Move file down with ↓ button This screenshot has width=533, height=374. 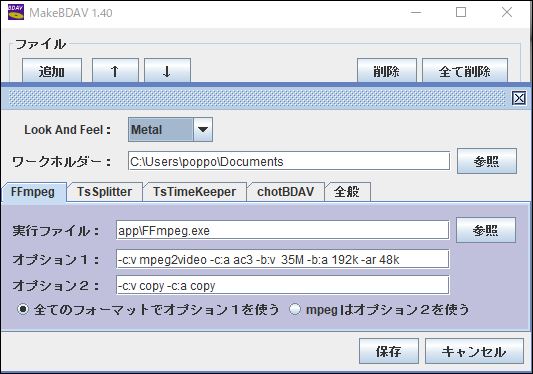click(x=167, y=71)
